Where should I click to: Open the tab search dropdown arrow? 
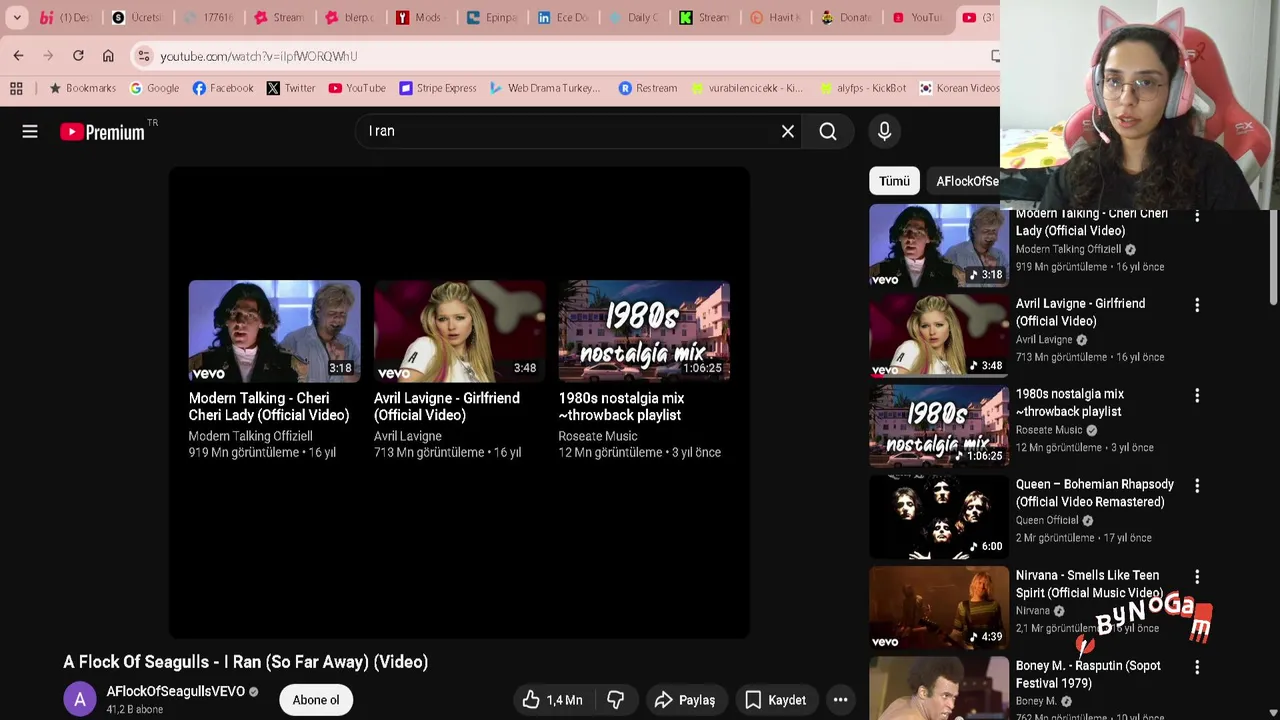pos(17,17)
